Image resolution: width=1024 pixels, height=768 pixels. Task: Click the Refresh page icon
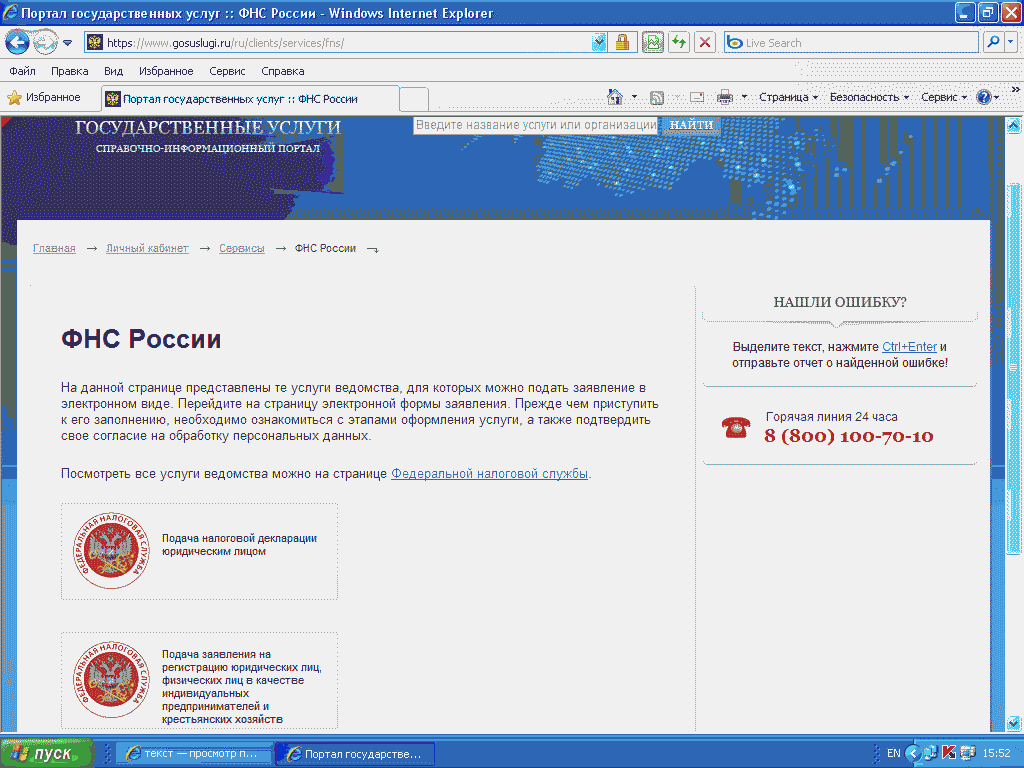click(679, 43)
